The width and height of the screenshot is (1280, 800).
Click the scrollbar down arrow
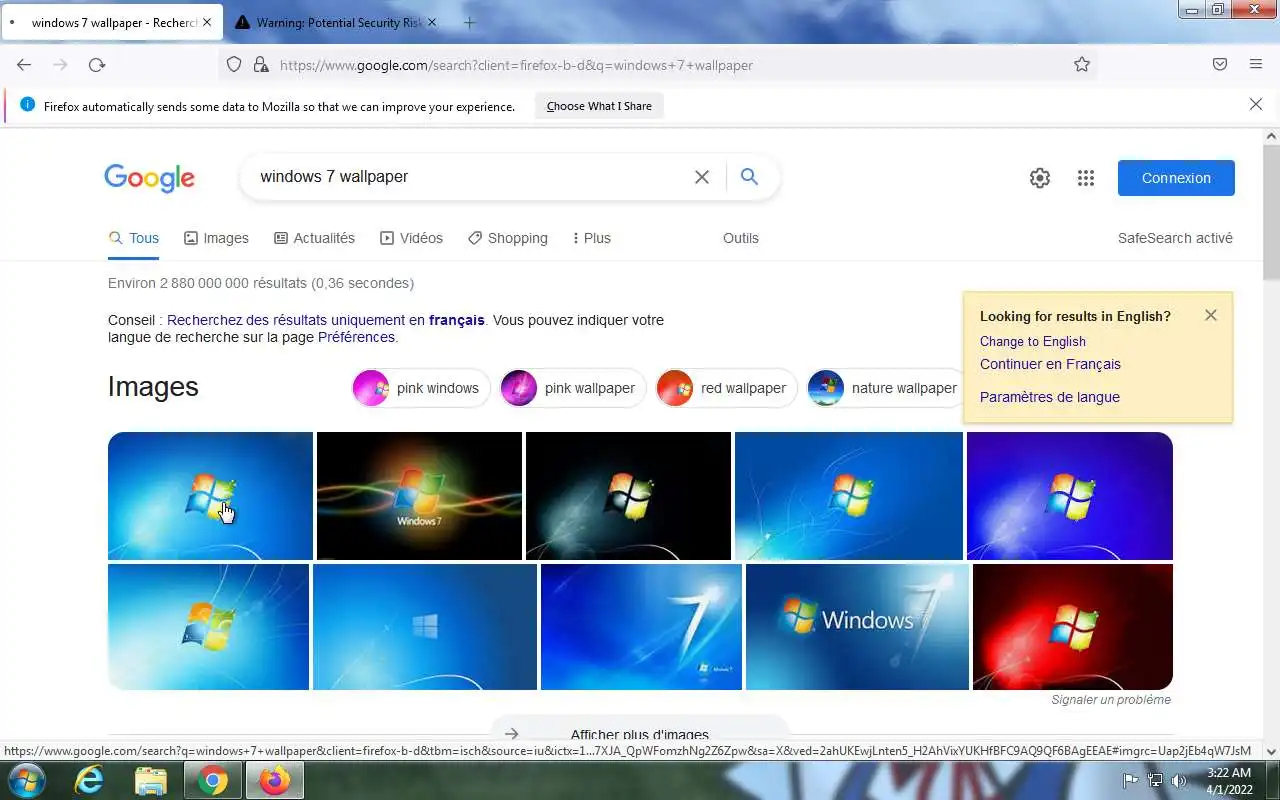click(1271, 752)
